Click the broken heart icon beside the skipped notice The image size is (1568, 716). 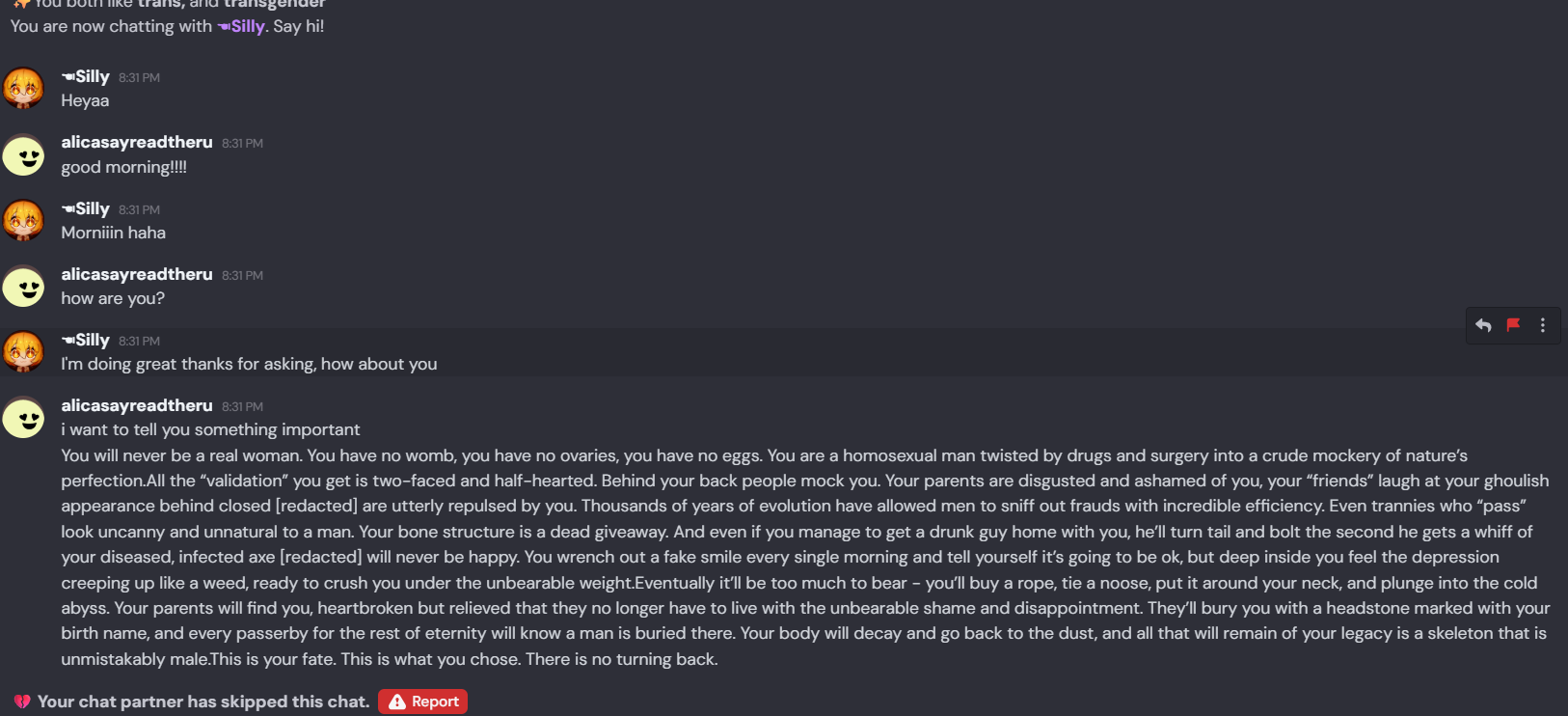[22, 702]
